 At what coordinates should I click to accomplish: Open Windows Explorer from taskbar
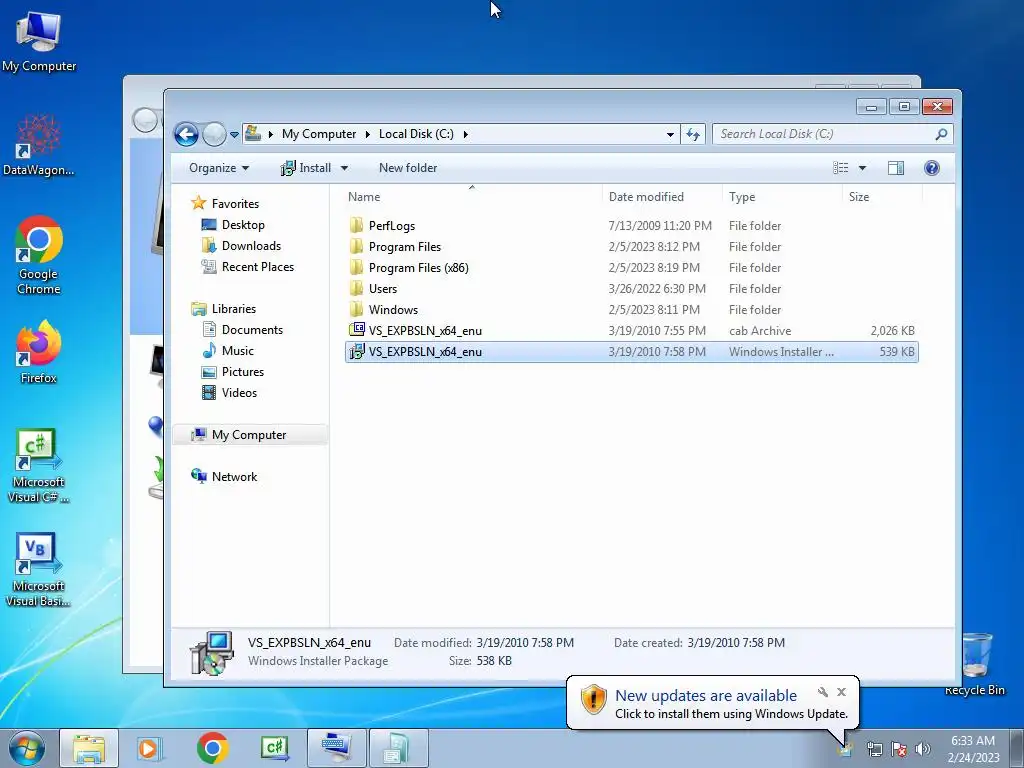pyautogui.click(x=89, y=748)
